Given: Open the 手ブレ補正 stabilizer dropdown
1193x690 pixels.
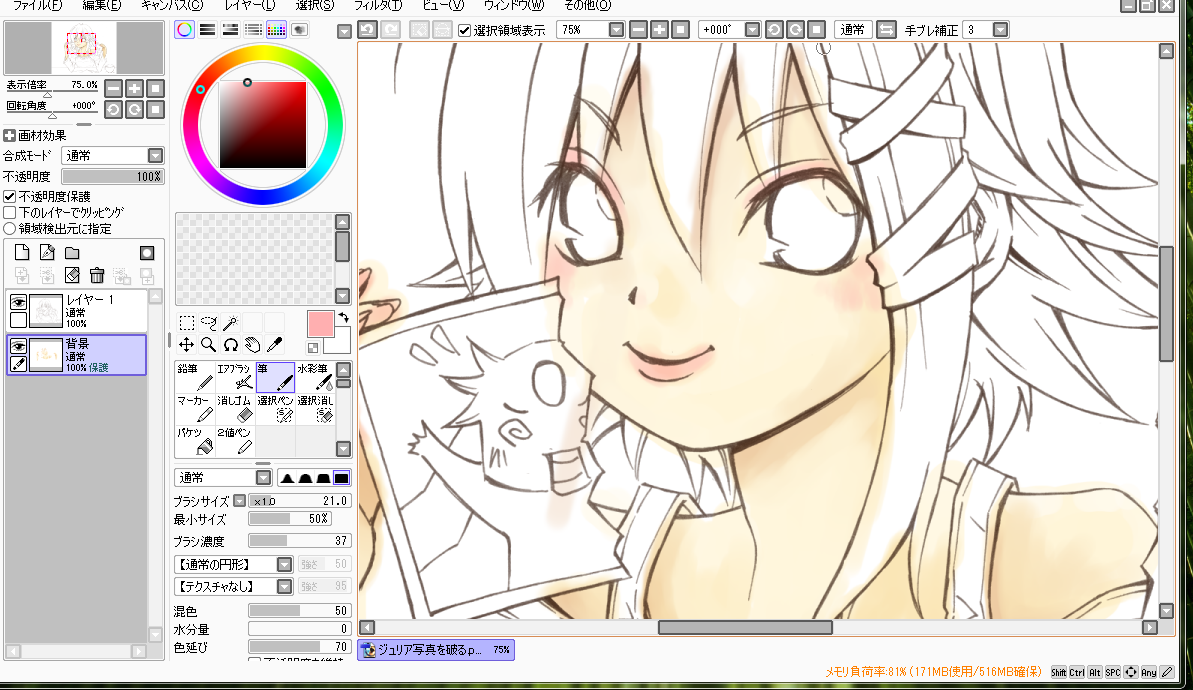Looking at the screenshot, I should click(1000, 30).
